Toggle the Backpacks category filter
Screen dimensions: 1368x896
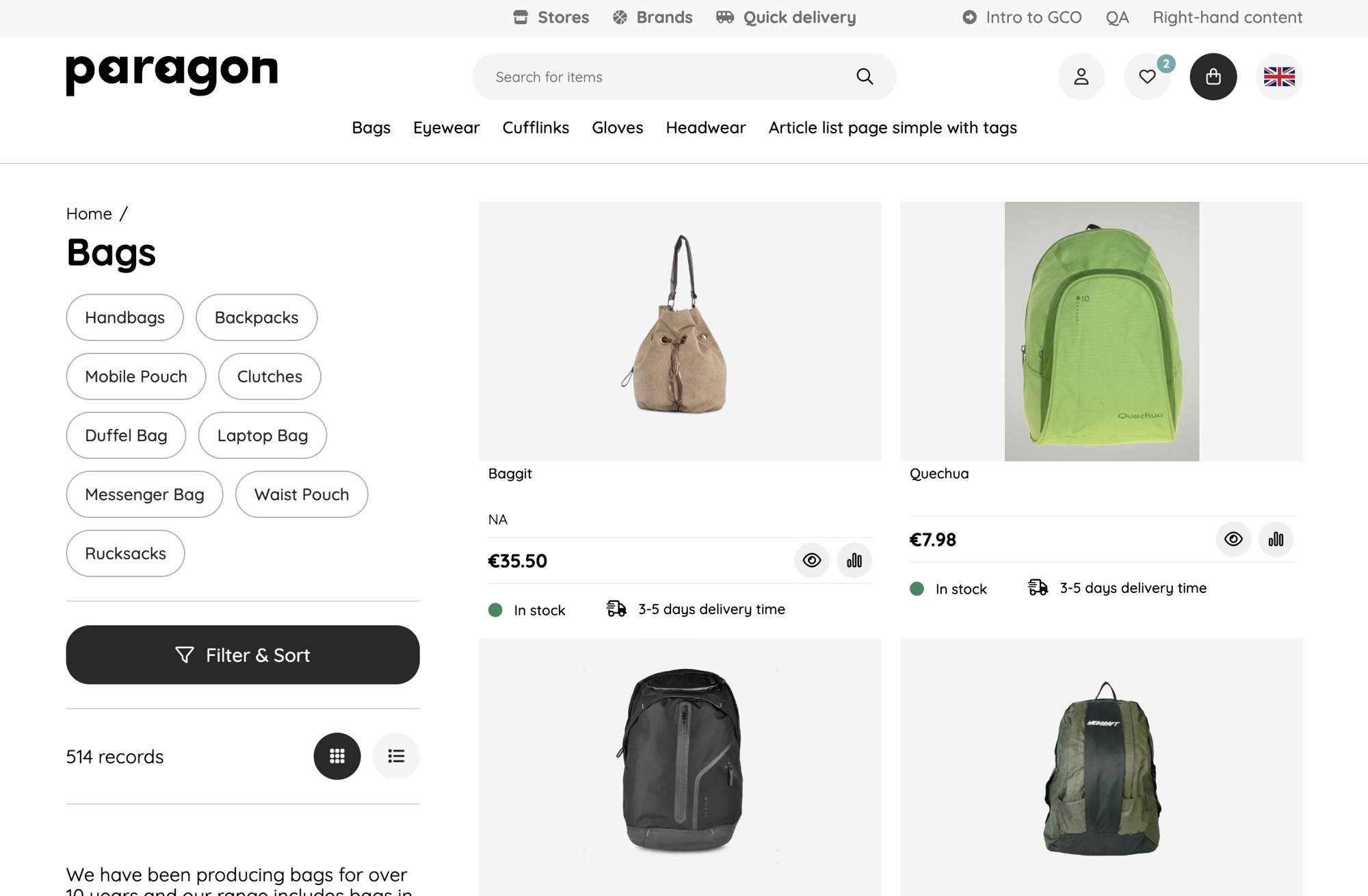click(x=256, y=317)
